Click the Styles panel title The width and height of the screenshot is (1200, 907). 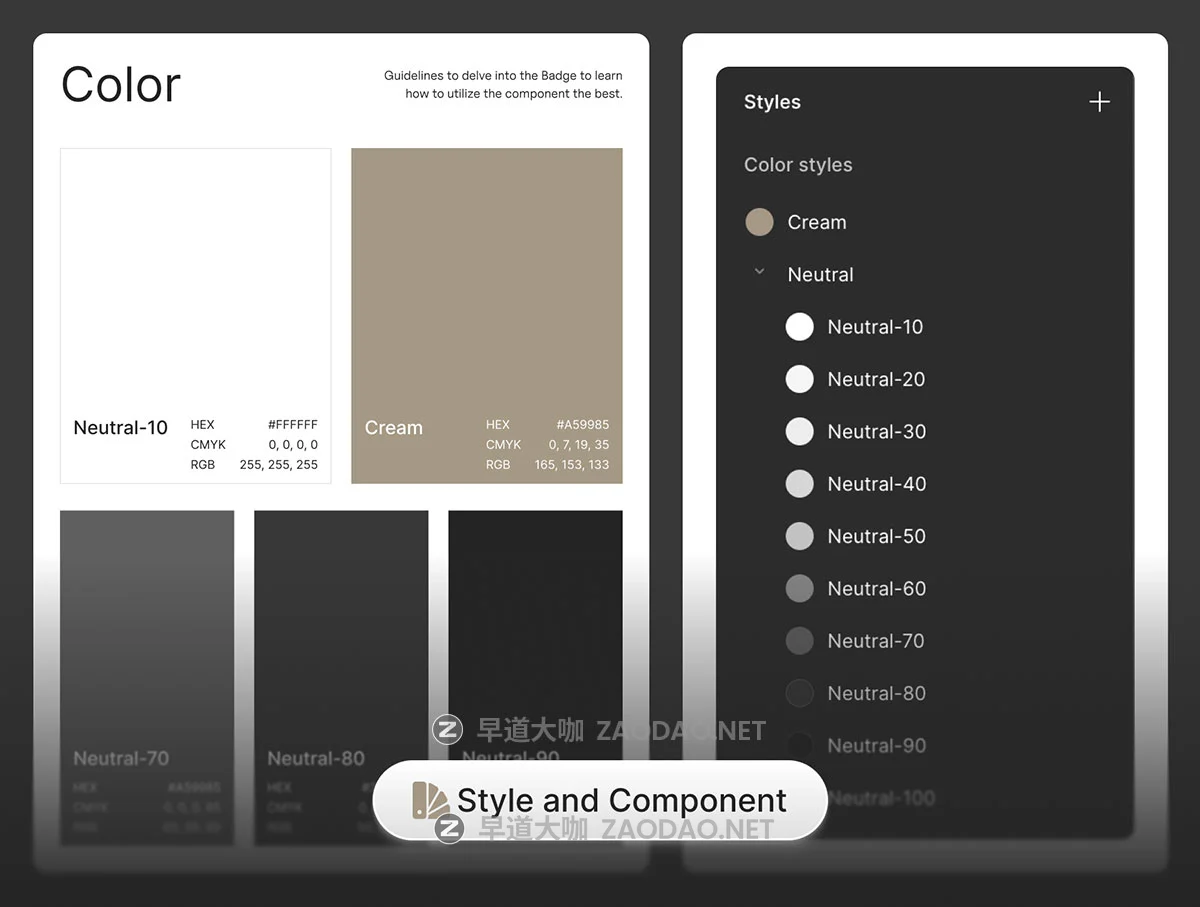coord(772,102)
